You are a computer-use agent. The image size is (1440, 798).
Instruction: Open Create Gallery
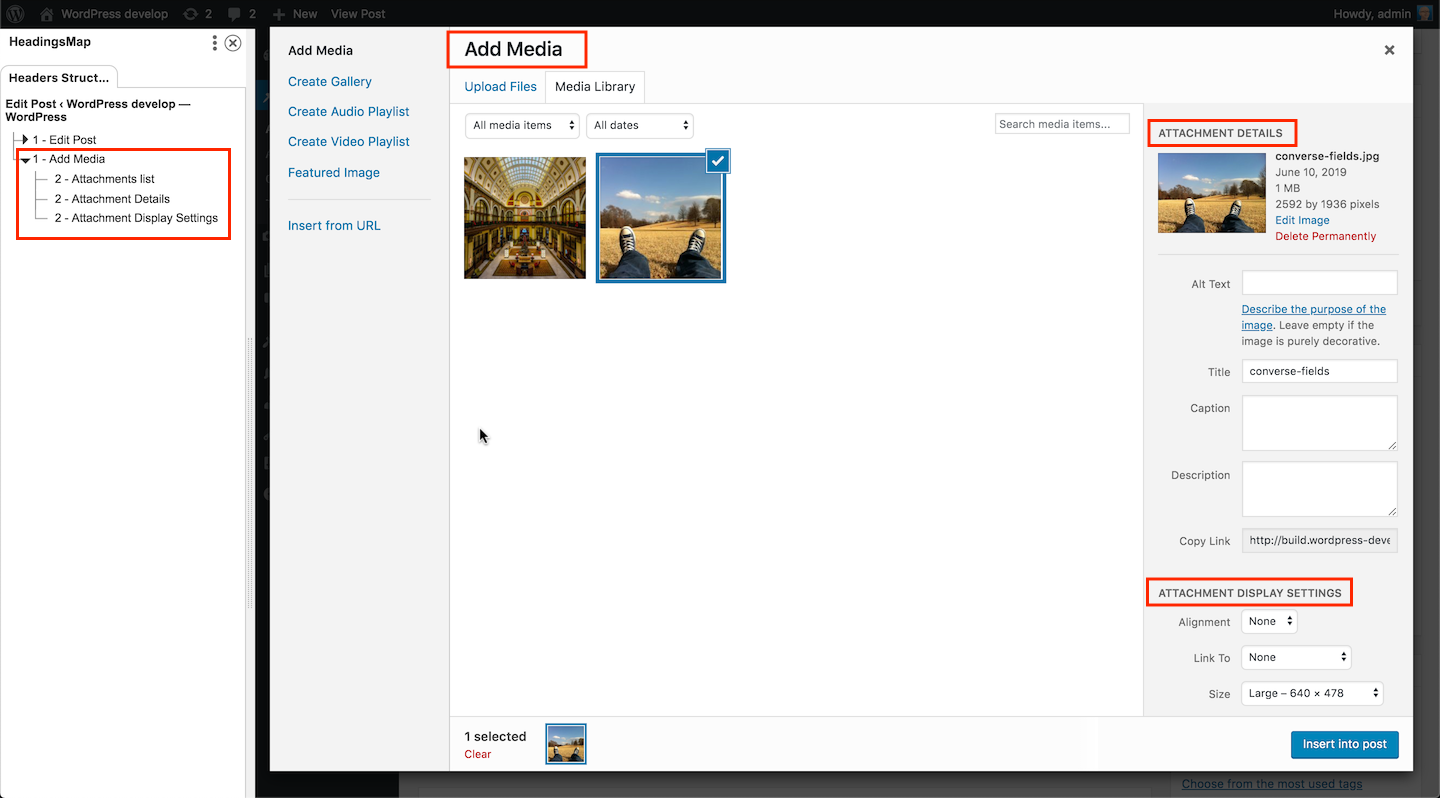330,81
